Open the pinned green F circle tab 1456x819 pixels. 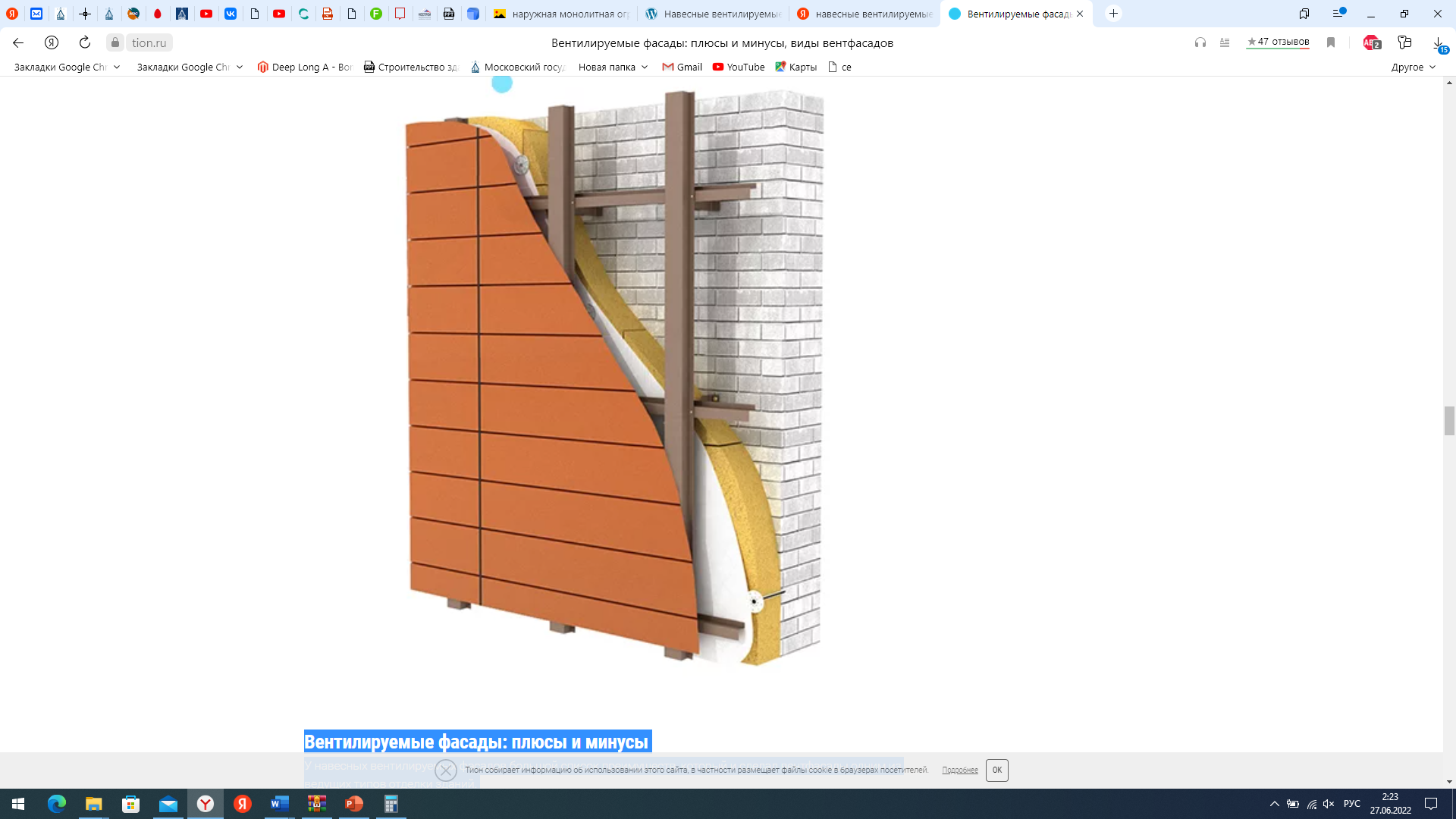(x=376, y=14)
